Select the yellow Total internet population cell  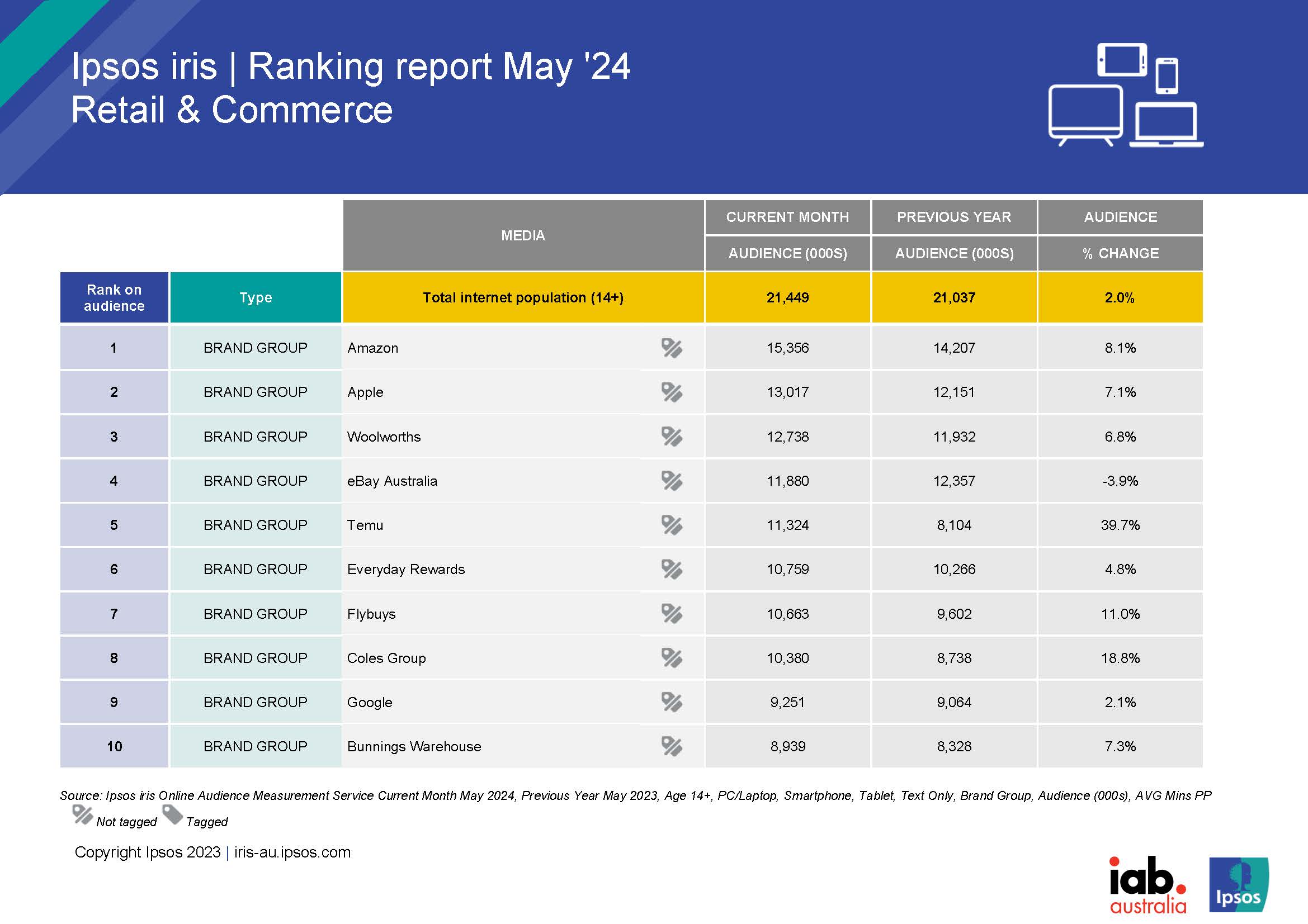click(x=523, y=298)
